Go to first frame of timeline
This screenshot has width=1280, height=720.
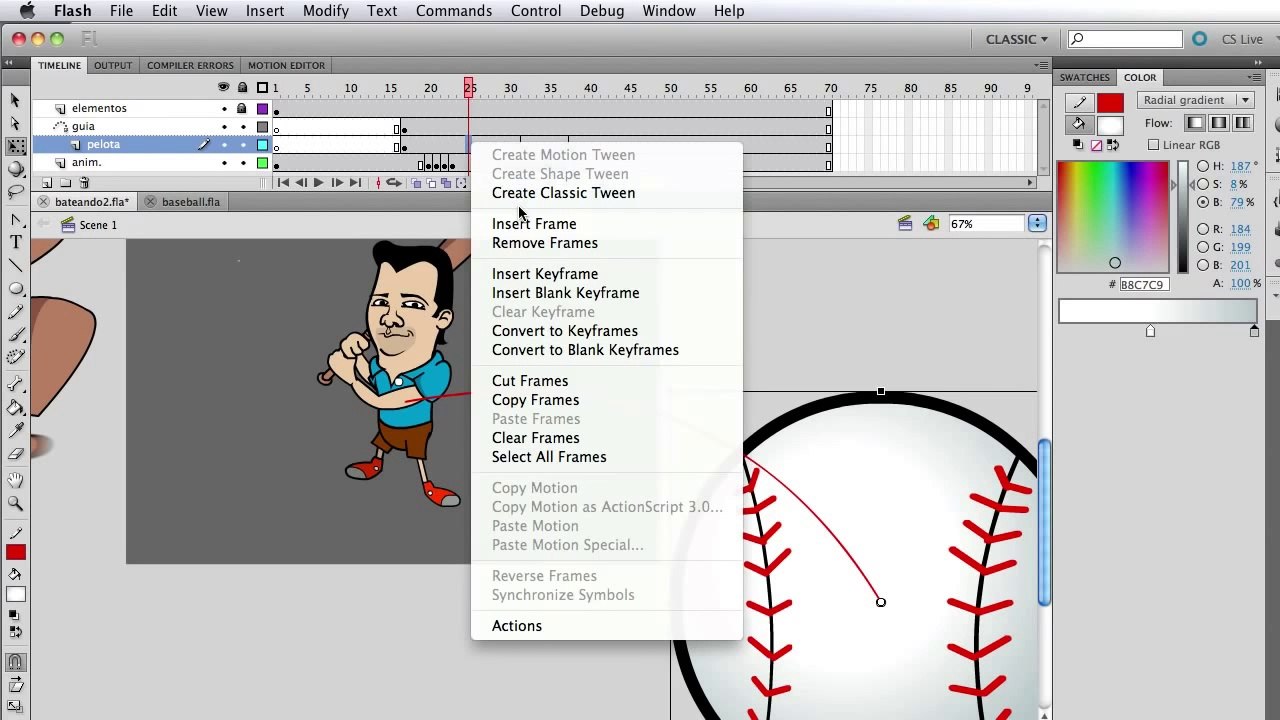coord(284,183)
